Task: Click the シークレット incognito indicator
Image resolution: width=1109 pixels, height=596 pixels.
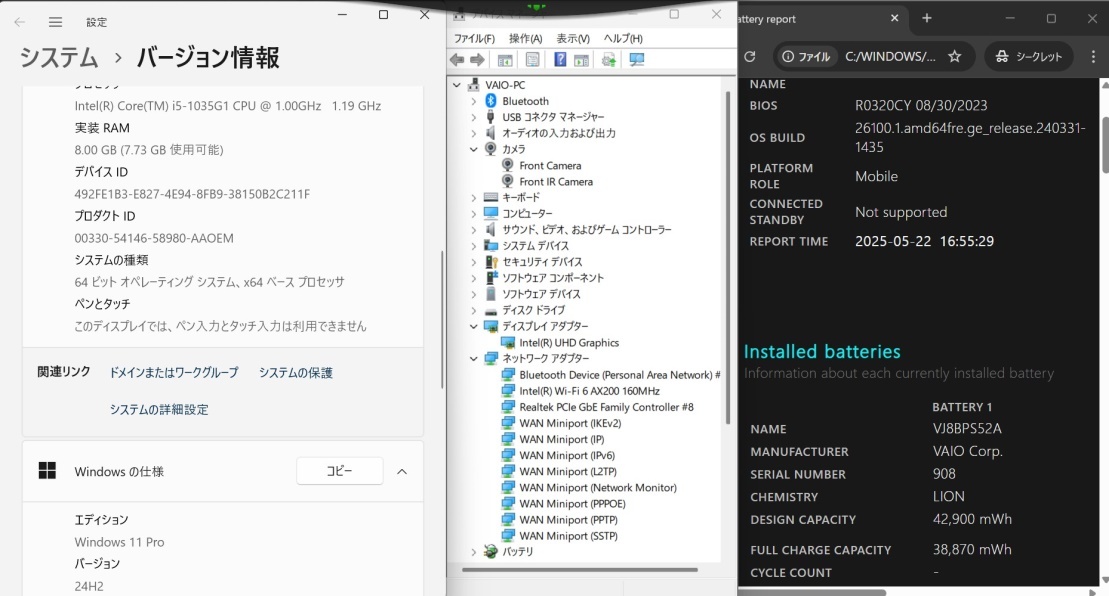Action: click(1028, 57)
